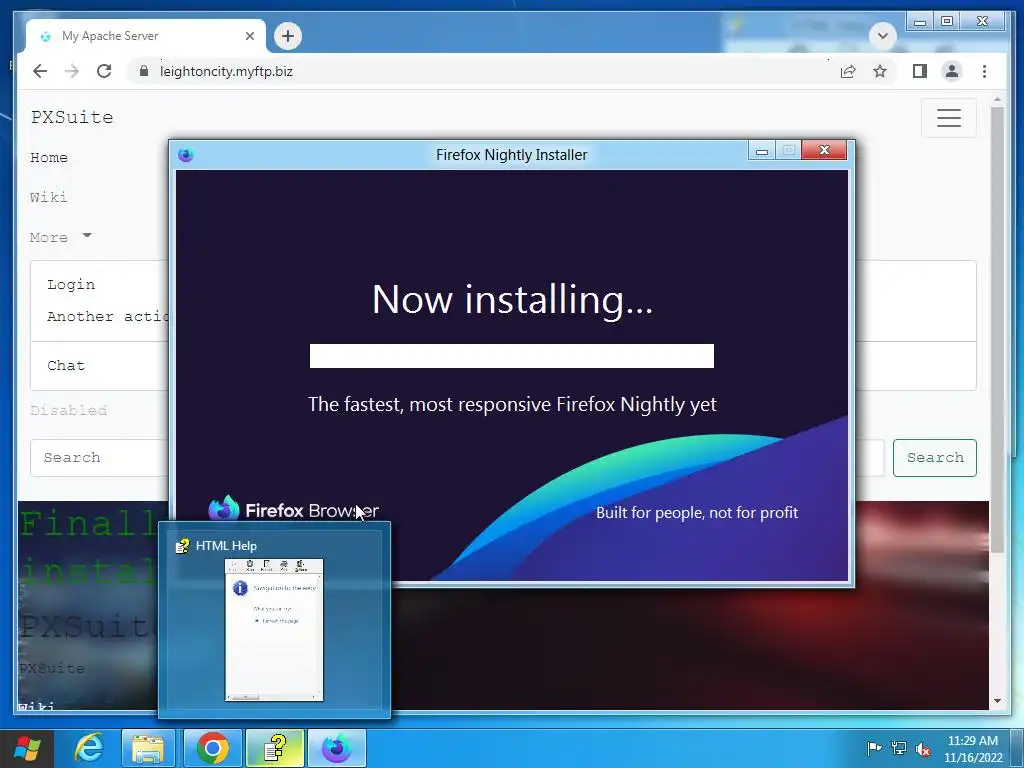
Task: Open the Windows Start button
Action: [x=27, y=748]
